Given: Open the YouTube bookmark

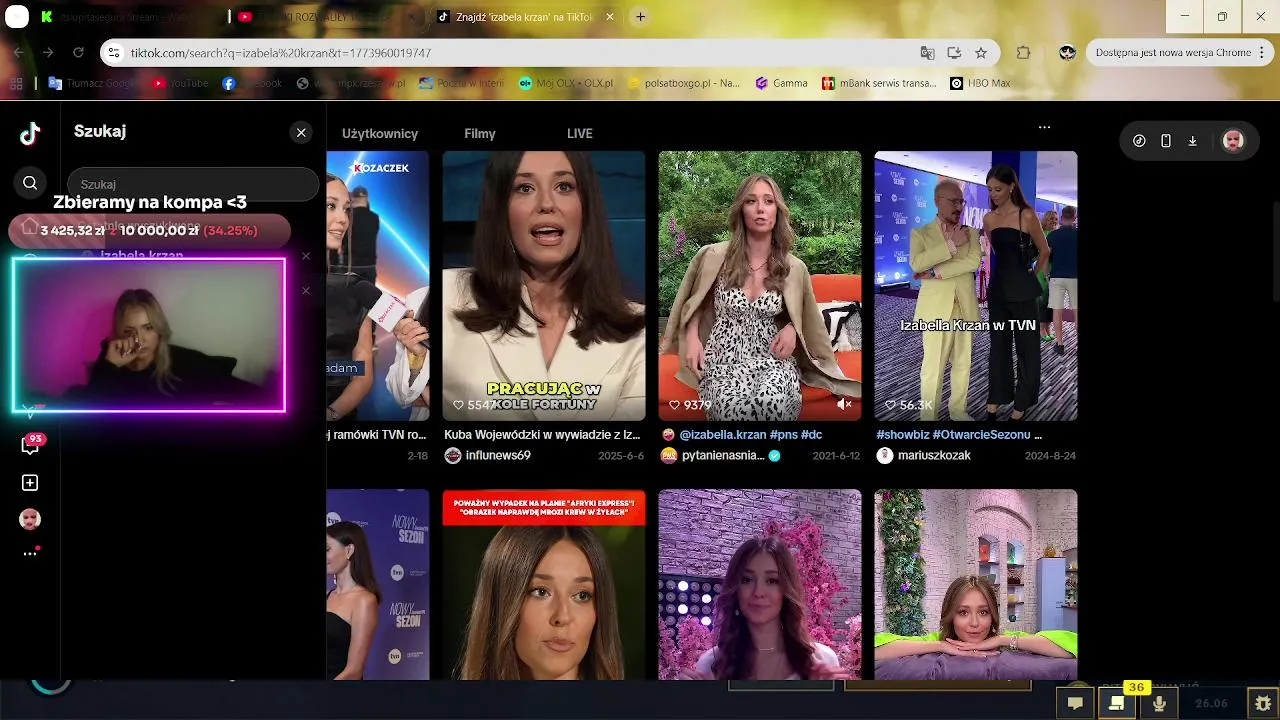Looking at the screenshot, I should coord(180,84).
